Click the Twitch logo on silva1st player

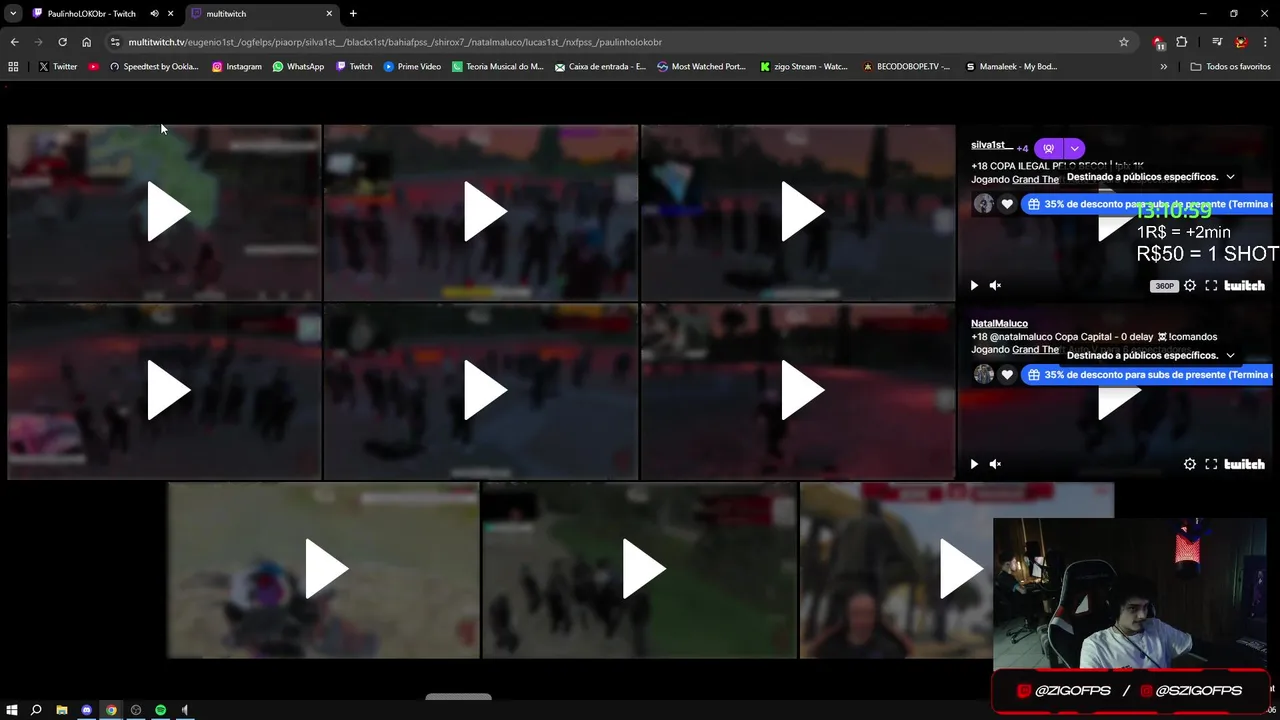[x=1245, y=285]
